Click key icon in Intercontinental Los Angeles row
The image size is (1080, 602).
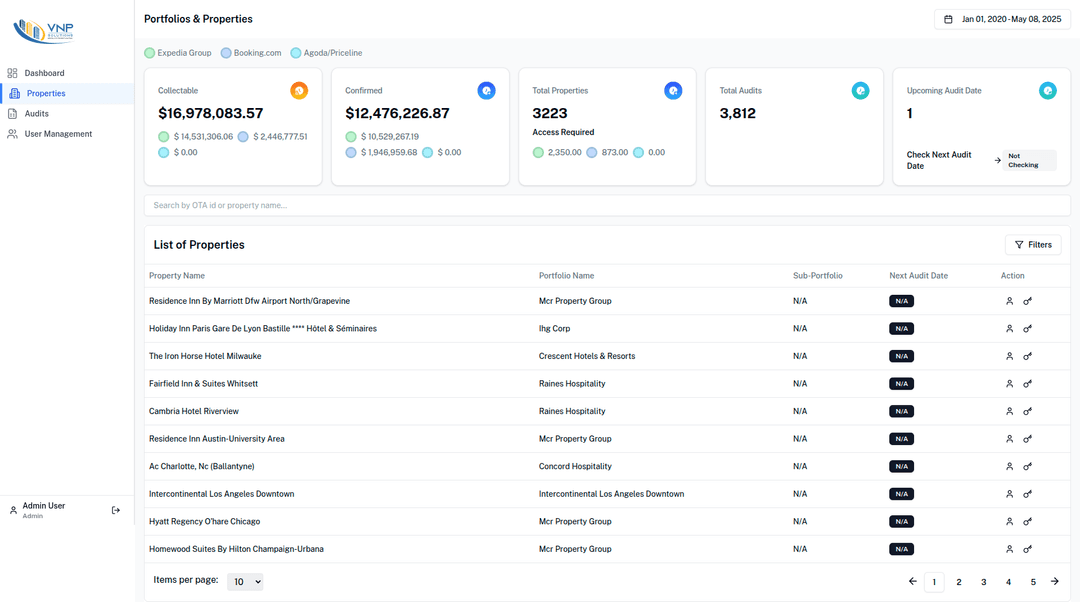(x=1028, y=494)
